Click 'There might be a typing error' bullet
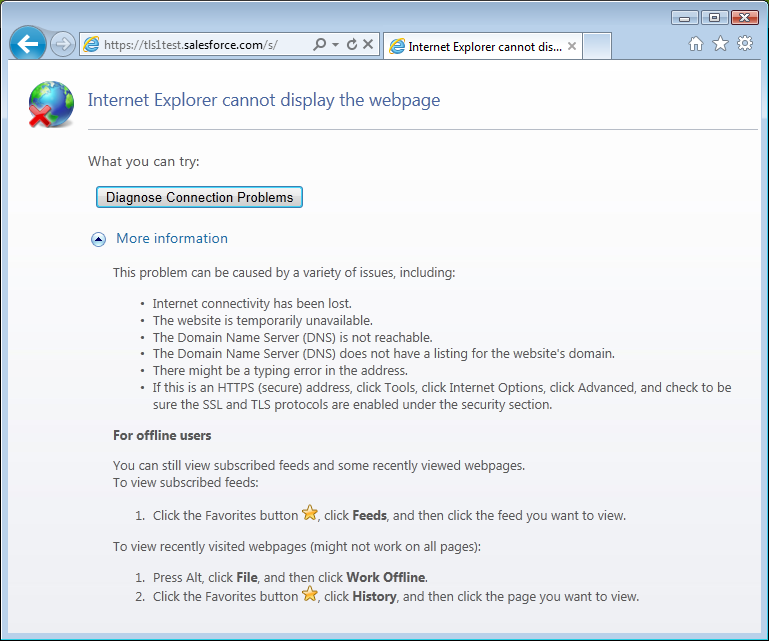The height and width of the screenshot is (641, 769). click(280, 370)
